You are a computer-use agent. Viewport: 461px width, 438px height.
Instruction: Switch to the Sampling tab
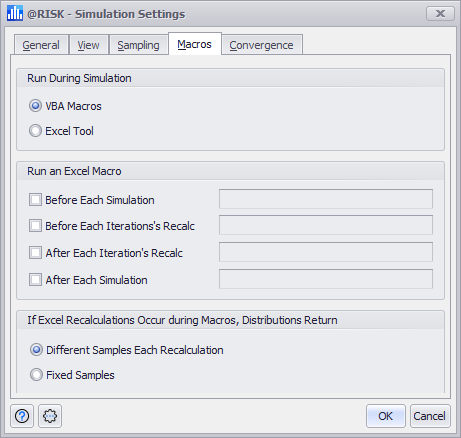click(x=139, y=45)
